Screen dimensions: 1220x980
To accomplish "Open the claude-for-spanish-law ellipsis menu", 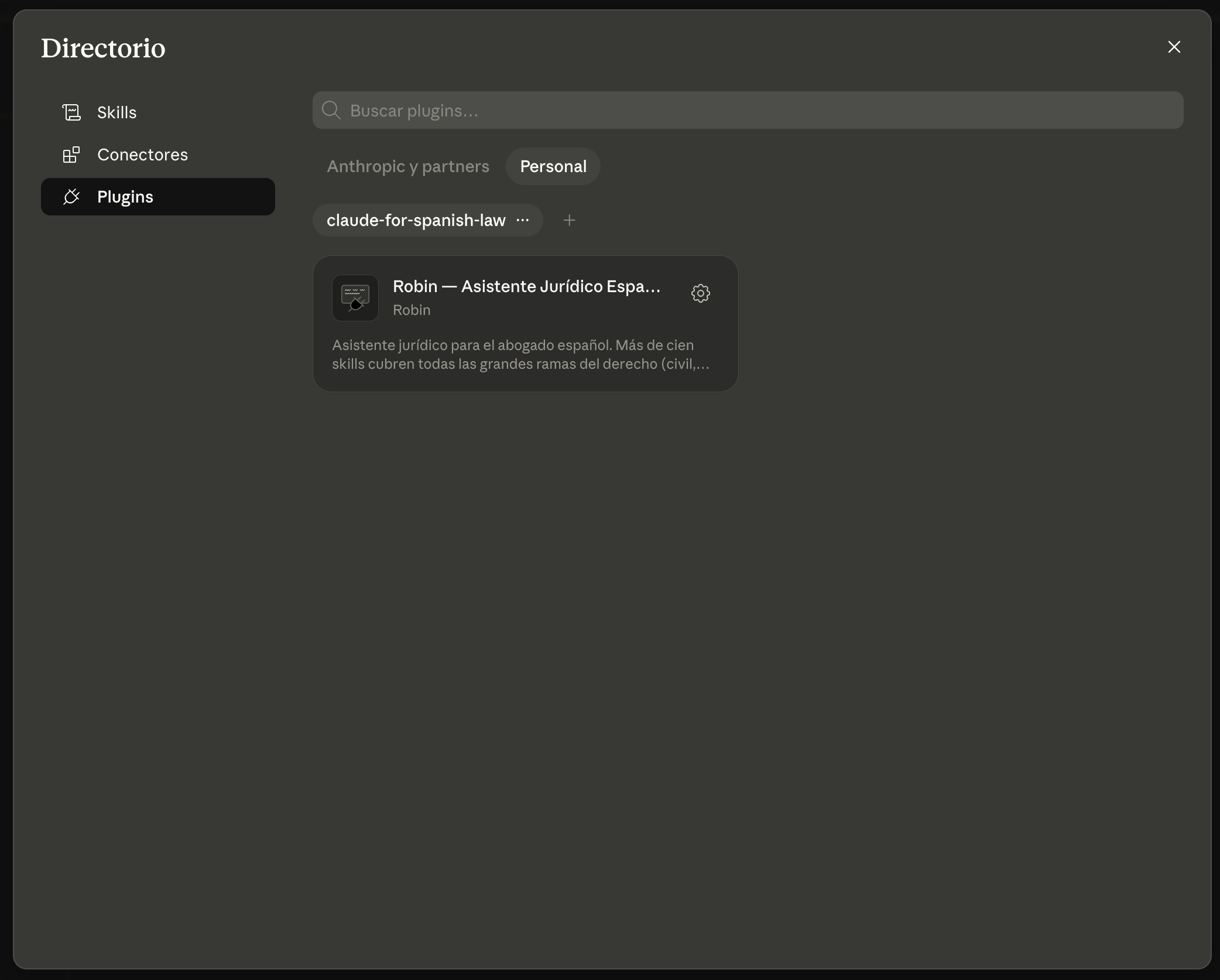I will click(x=523, y=220).
